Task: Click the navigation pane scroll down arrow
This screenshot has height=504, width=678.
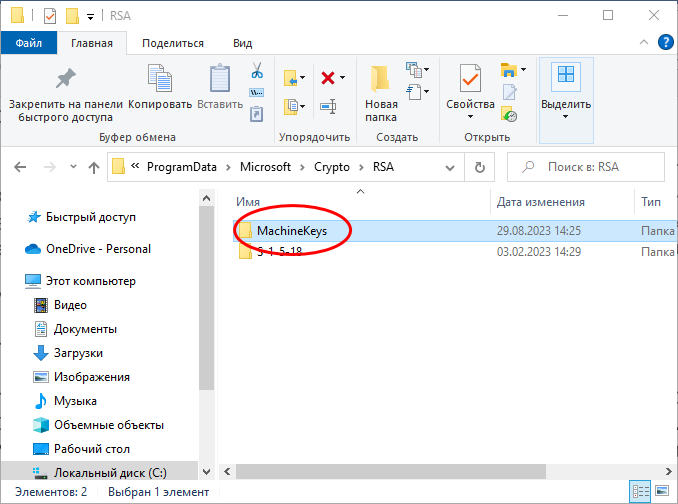Action: tap(206, 472)
